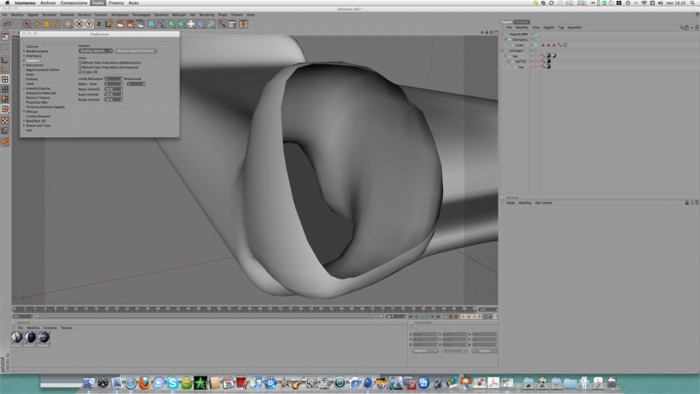Click the undo arrow in top toolbar
The width and height of the screenshot is (700, 394).
coord(7,24)
